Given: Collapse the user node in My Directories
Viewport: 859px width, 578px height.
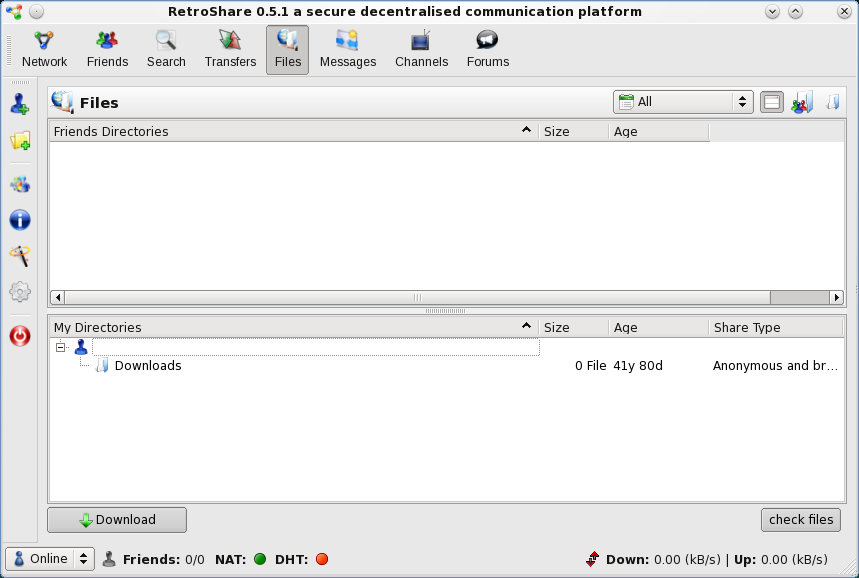Looking at the screenshot, I should (x=61, y=347).
